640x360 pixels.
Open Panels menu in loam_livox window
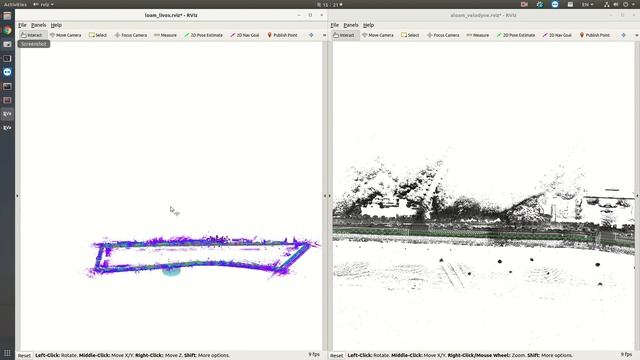coord(38,25)
